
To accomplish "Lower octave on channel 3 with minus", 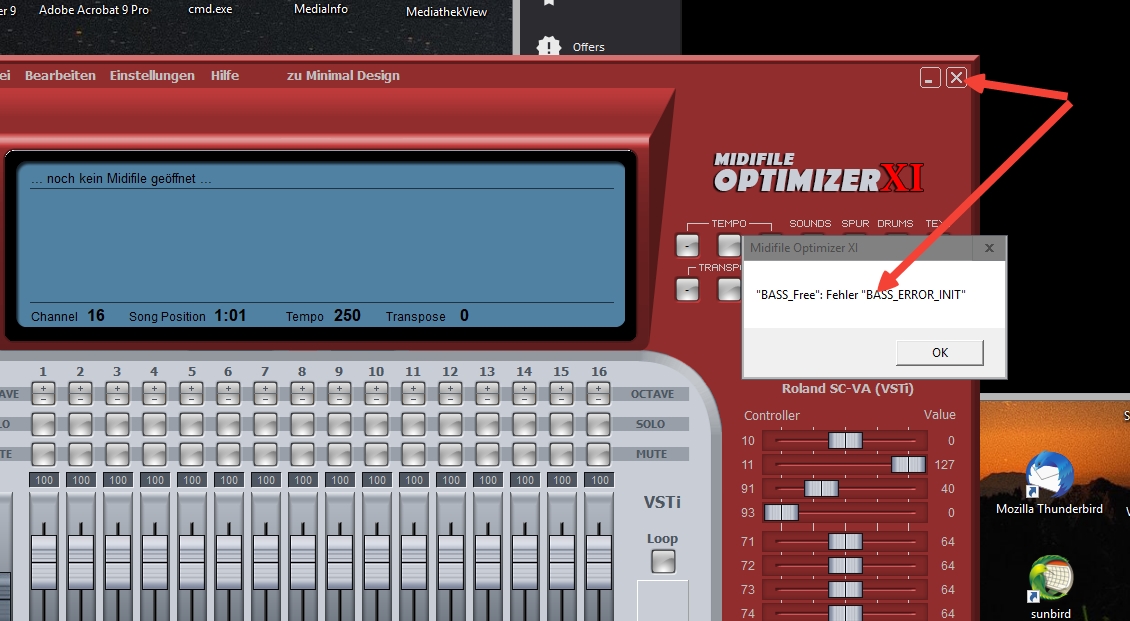I will (117, 399).
